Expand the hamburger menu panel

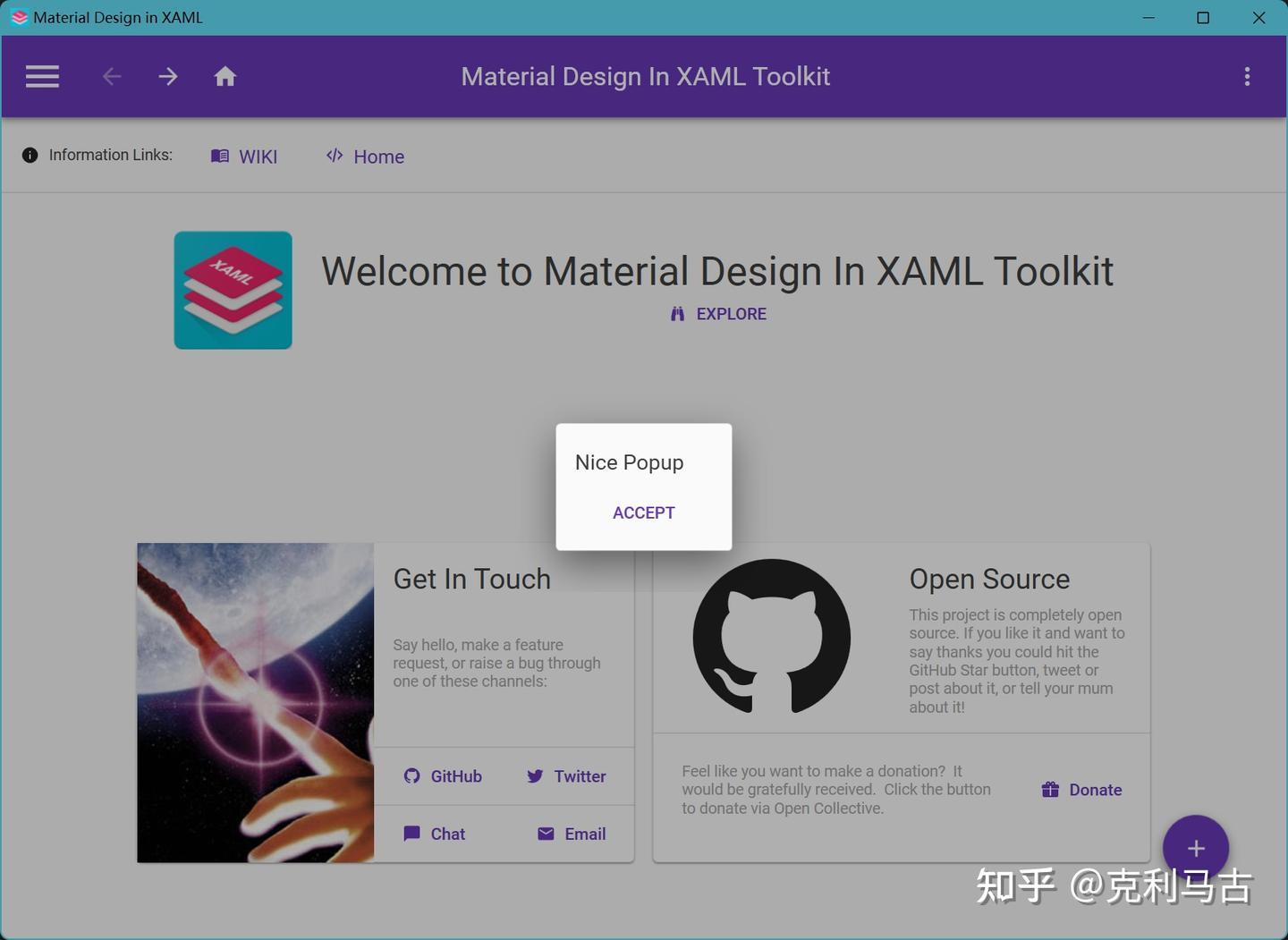pyautogui.click(x=41, y=76)
